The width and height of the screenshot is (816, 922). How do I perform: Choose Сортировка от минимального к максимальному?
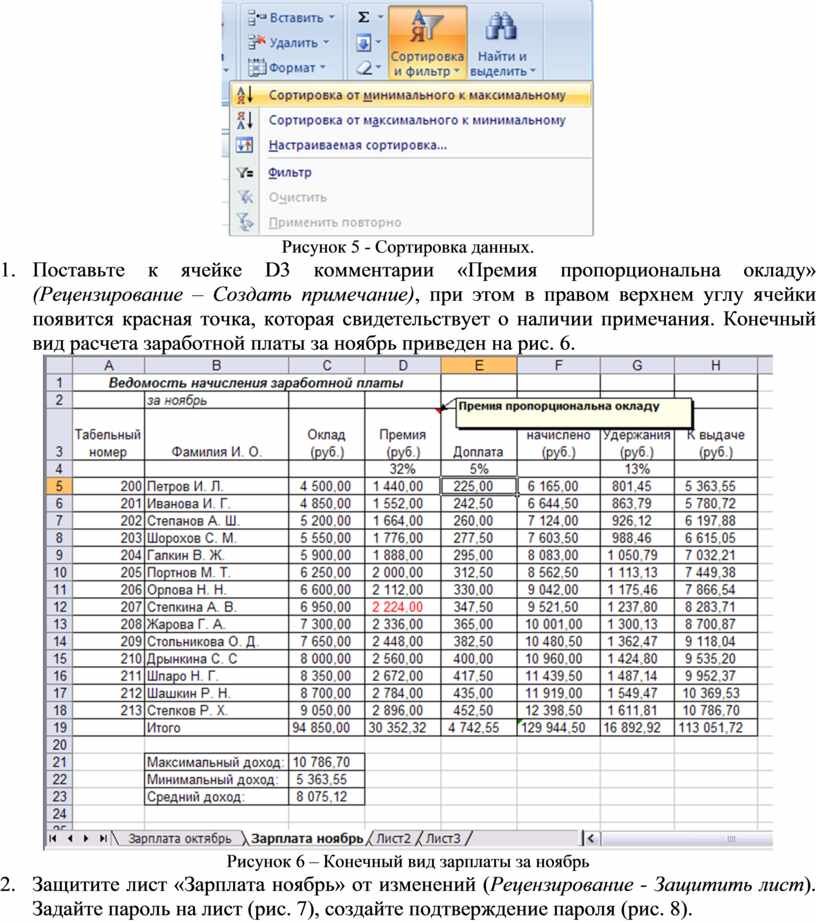(411, 95)
